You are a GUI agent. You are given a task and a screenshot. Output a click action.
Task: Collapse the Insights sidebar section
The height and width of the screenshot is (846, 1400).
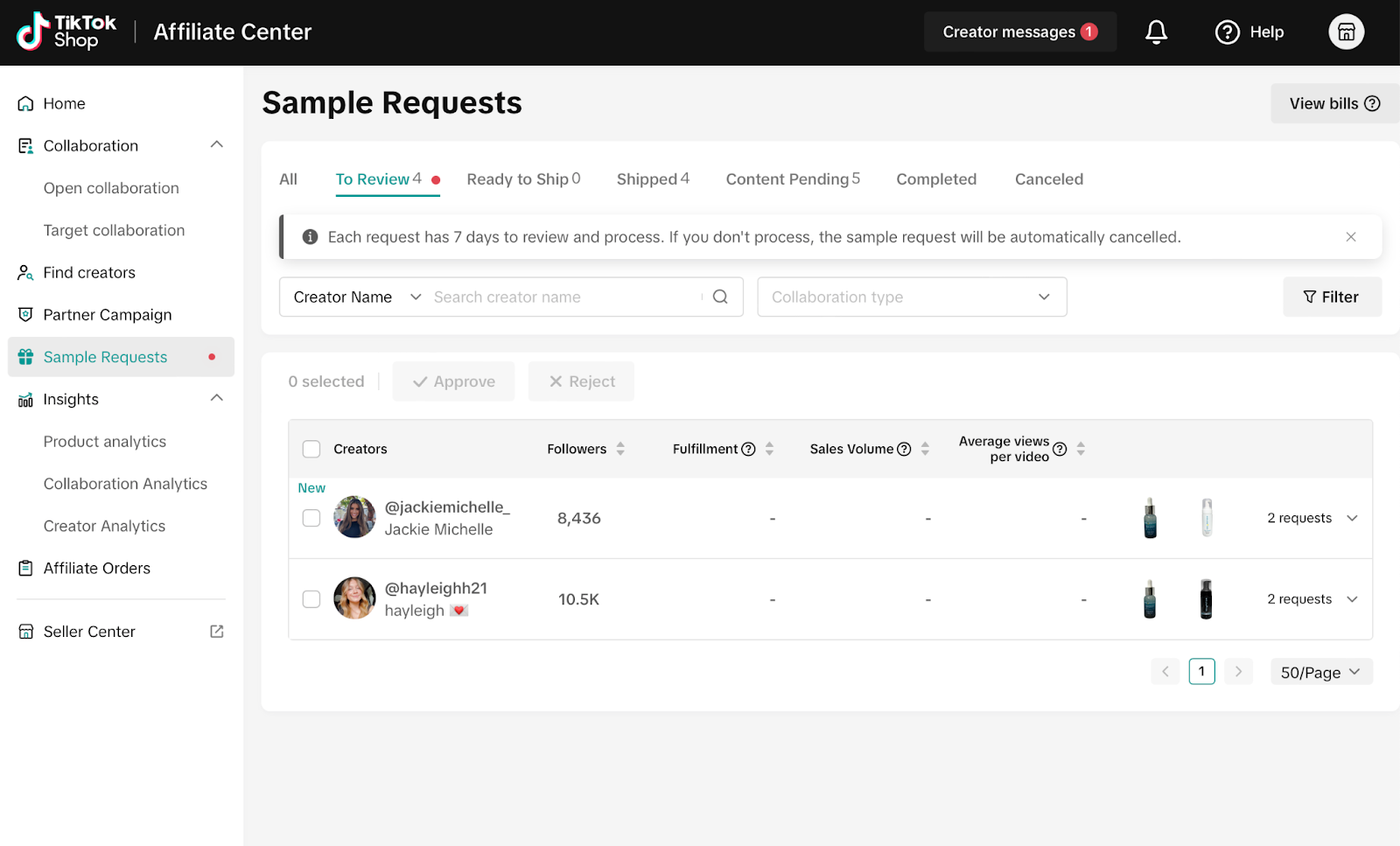click(x=217, y=398)
